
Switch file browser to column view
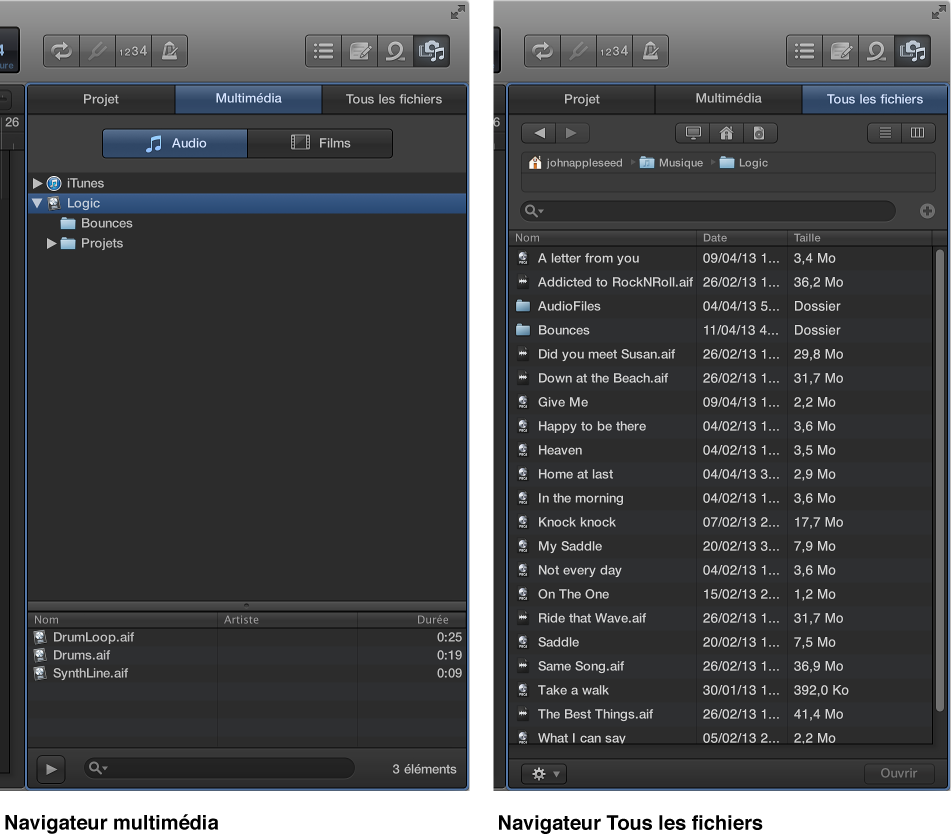coord(917,133)
